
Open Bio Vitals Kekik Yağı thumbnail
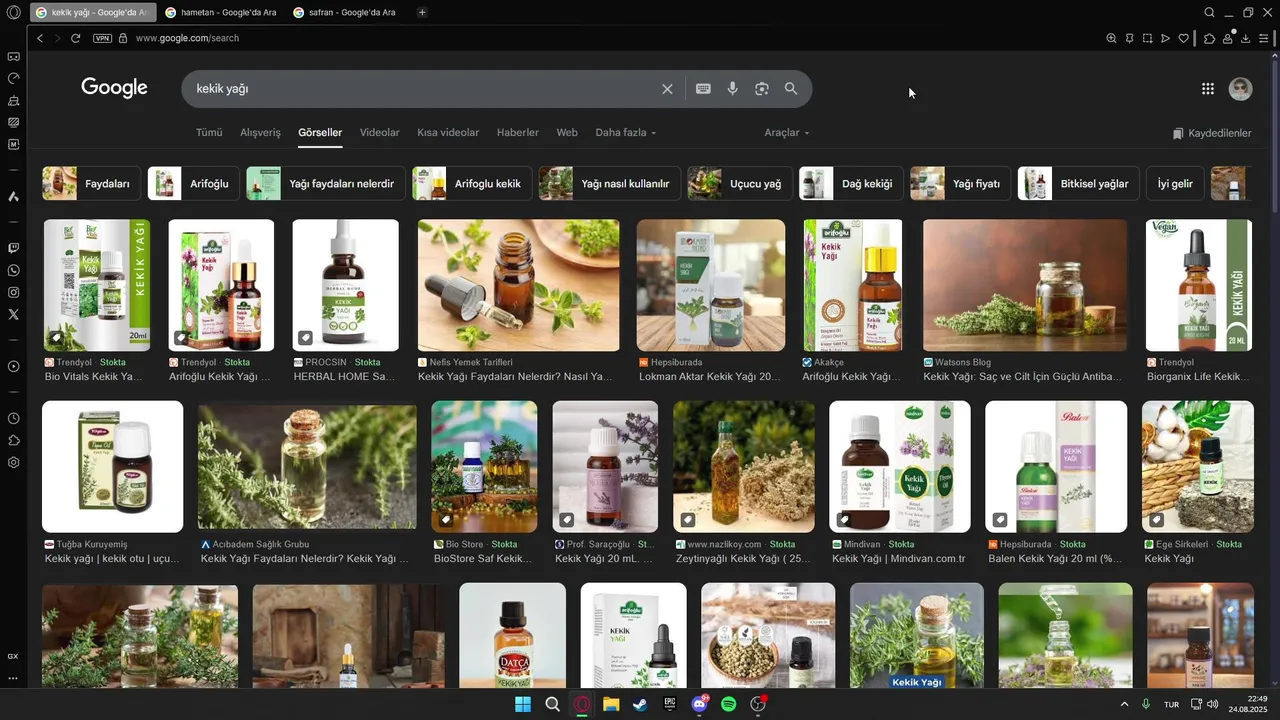(x=97, y=285)
